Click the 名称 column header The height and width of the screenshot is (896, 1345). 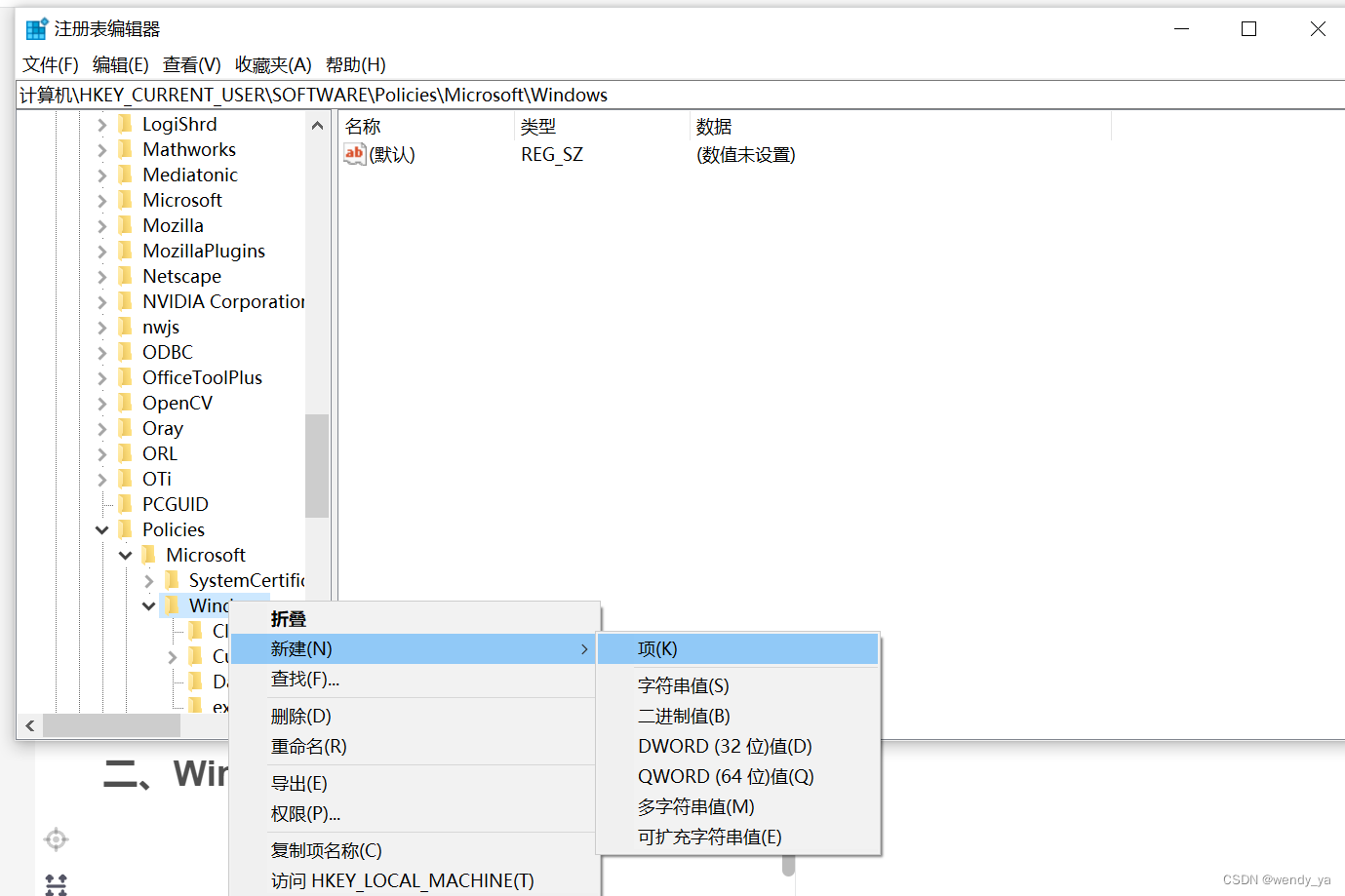coord(426,127)
